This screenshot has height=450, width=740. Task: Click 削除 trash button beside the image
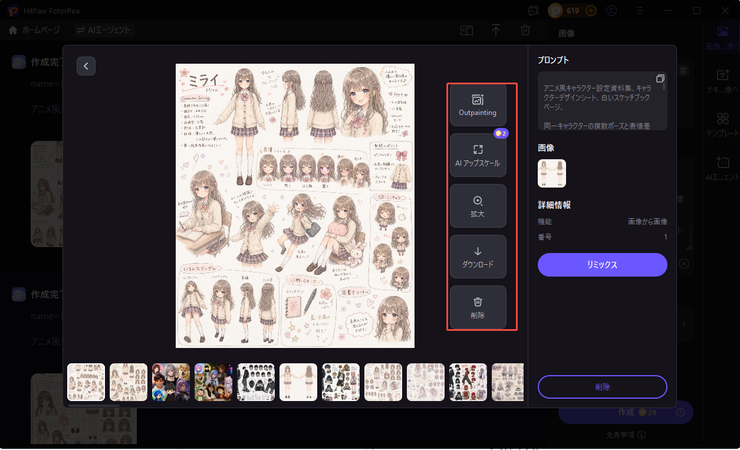(478, 307)
